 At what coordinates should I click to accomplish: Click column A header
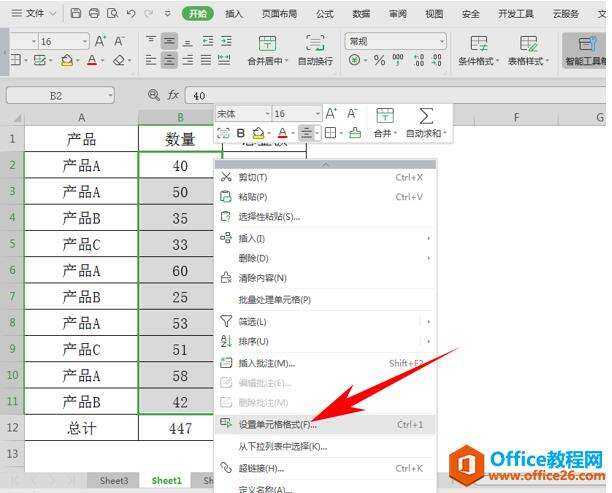pyautogui.click(x=81, y=117)
